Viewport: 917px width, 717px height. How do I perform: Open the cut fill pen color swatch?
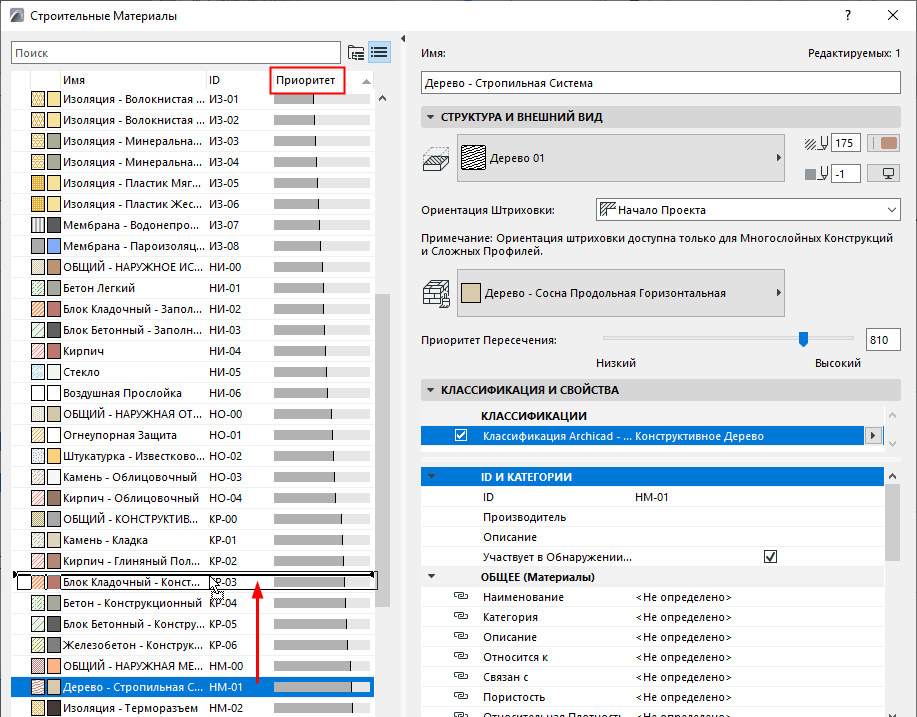883,143
